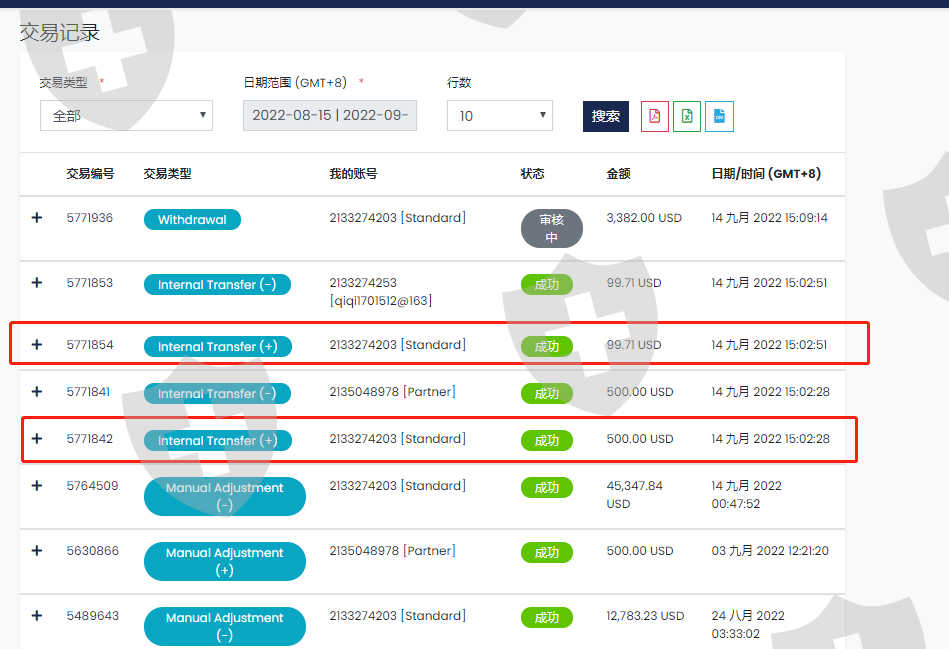Viewport: 949px width, 649px height.
Task: Export records as CSV document icon
Action: point(719,116)
